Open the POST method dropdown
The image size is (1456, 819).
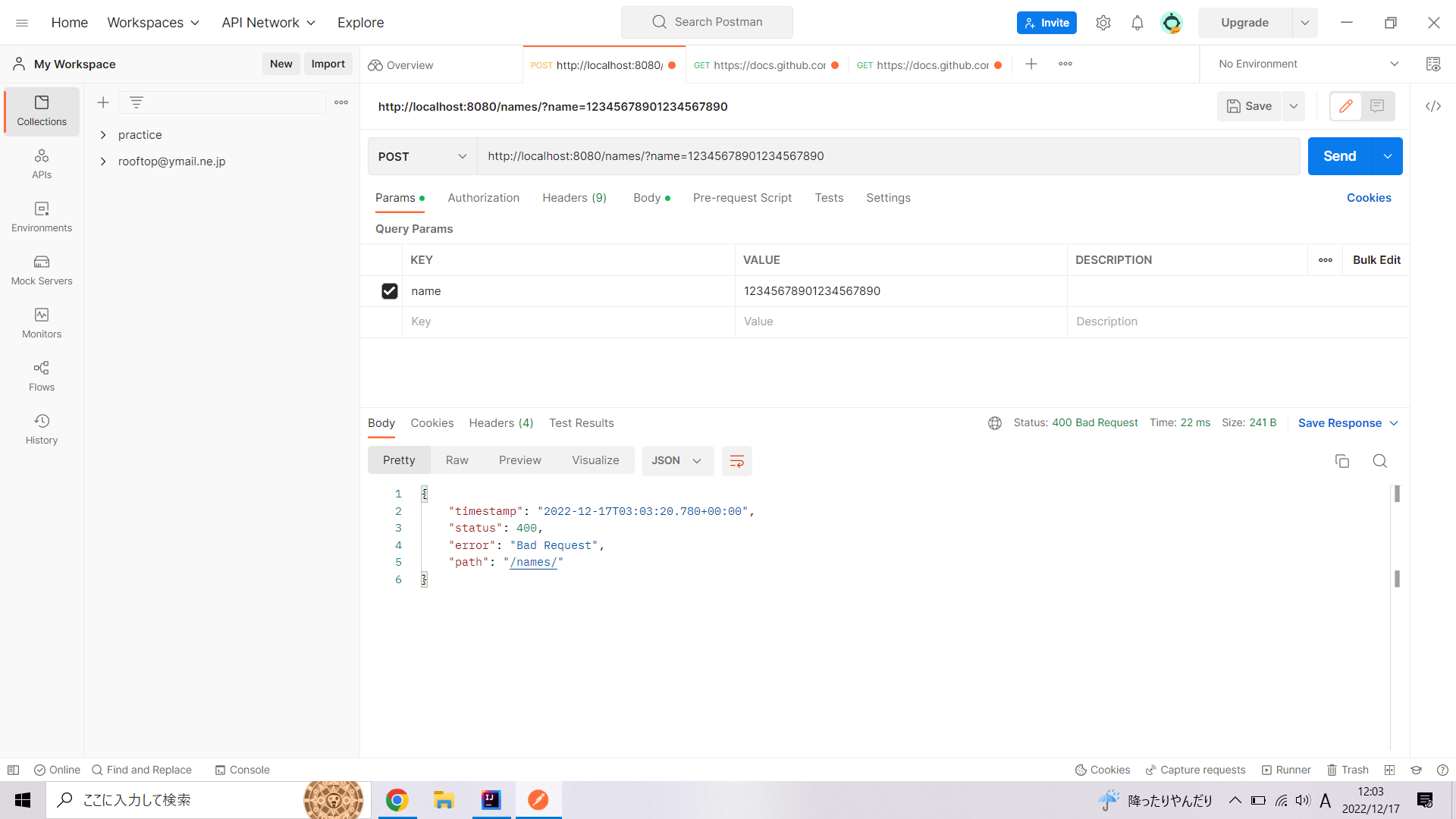click(x=422, y=156)
